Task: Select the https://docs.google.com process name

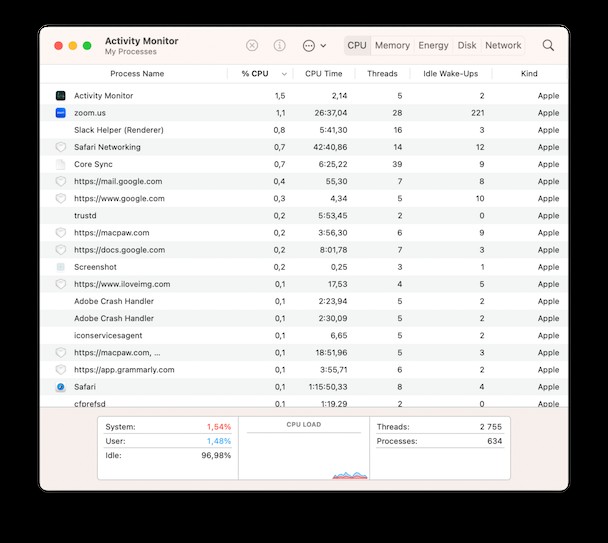Action: tap(119, 250)
